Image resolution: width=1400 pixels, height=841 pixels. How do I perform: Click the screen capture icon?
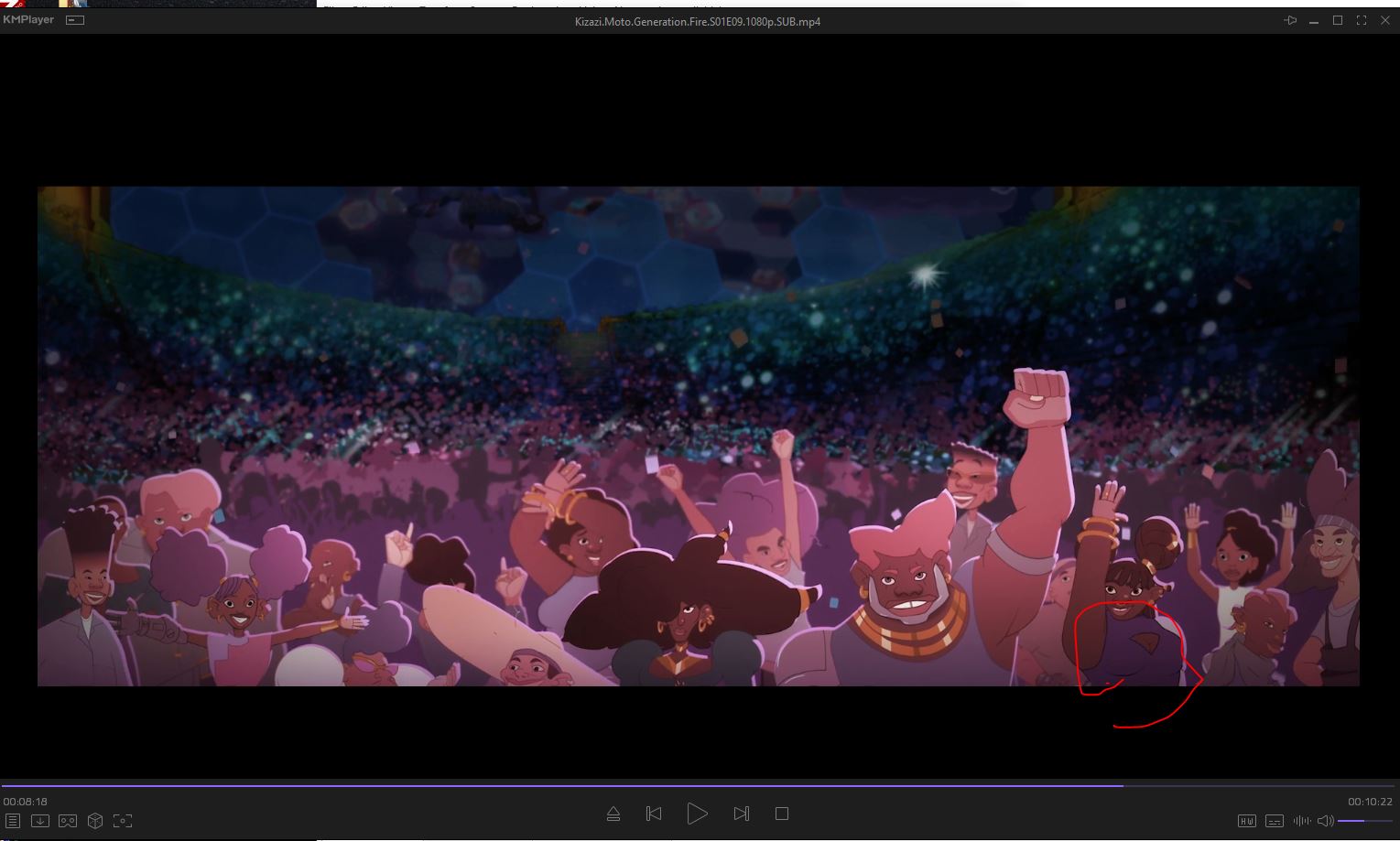(123, 821)
